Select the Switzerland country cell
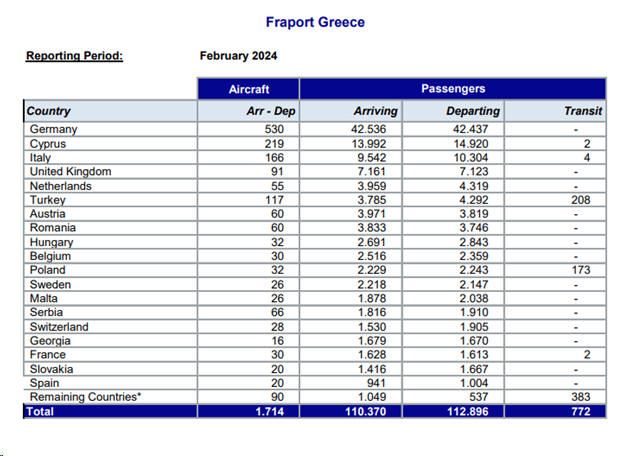This screenshot has width=624, height=456. click(x=59, y=326)
